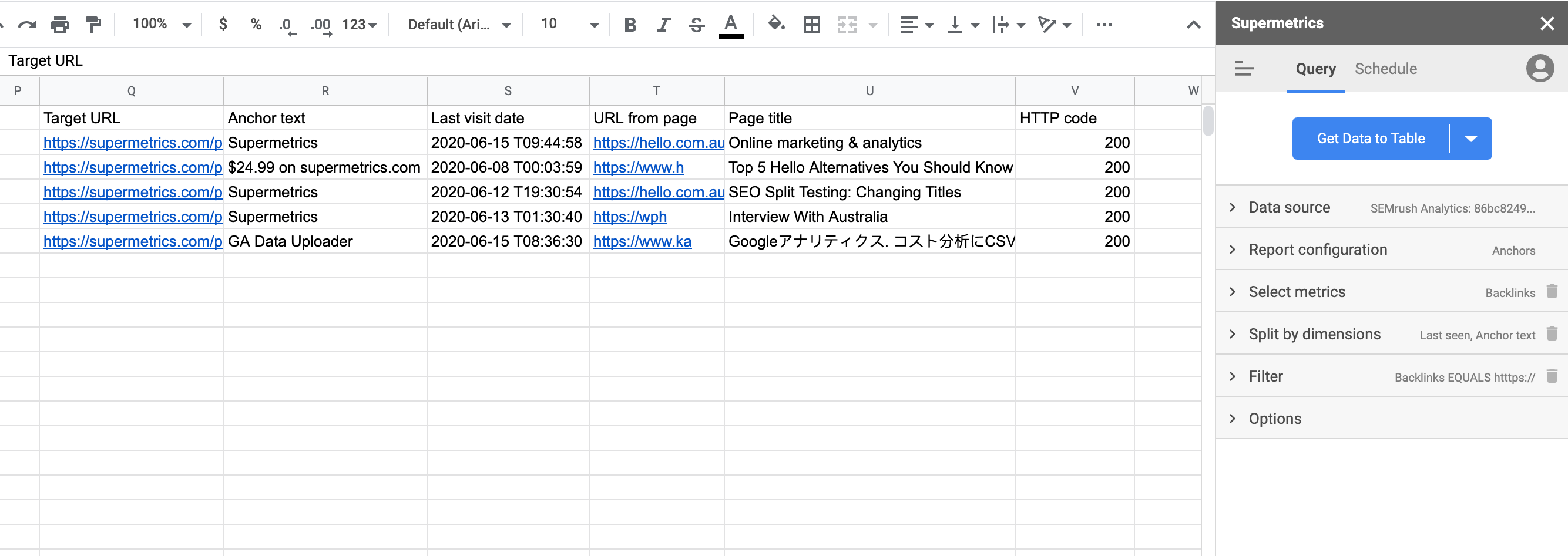The height and width of the screenshot is (556, 1568).
Task: Select cell Interview With Australia
Action: click(x=870, y=217)
